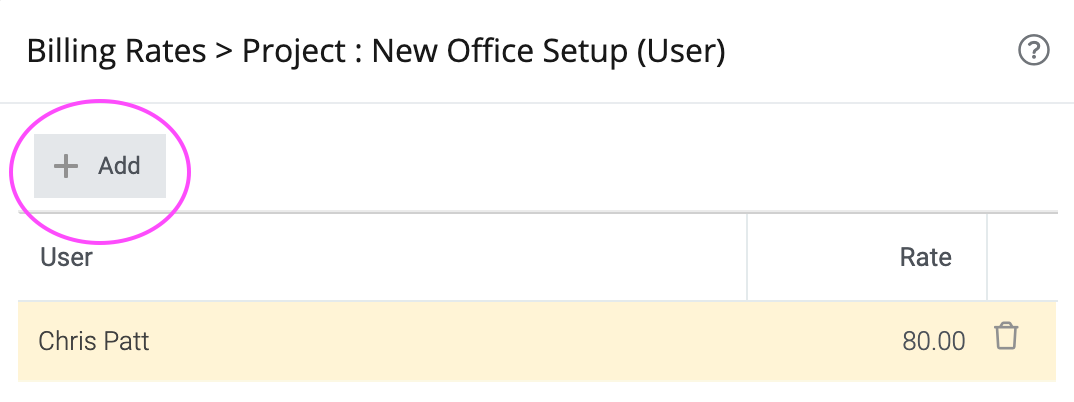Viewport: 1074px width, 402px height.
Task: Click empty header cell above trash icon
Action: coord(1021,257)
